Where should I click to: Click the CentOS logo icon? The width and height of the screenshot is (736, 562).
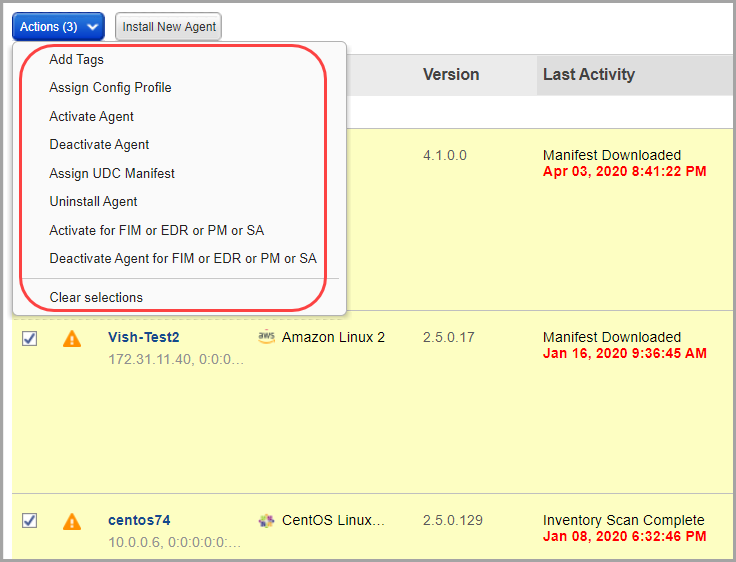pyautogui.click(x=266, y=520)
